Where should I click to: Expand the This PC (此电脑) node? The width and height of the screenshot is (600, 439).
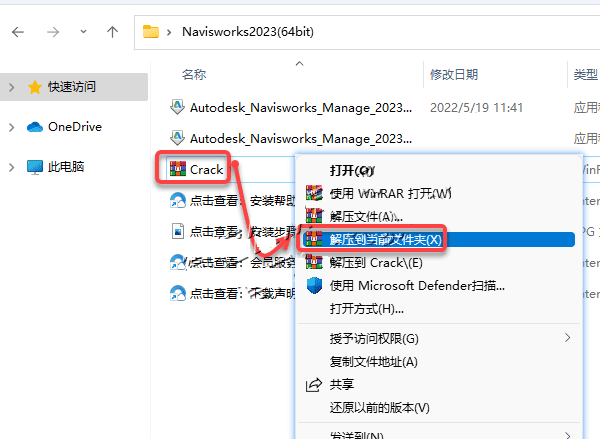pyautogui.click(x=11, y=167)
